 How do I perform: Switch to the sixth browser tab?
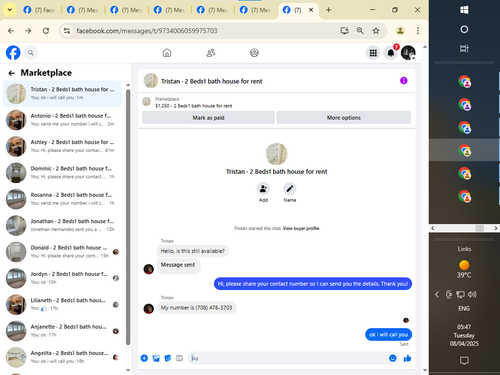(x=256, y=10)
